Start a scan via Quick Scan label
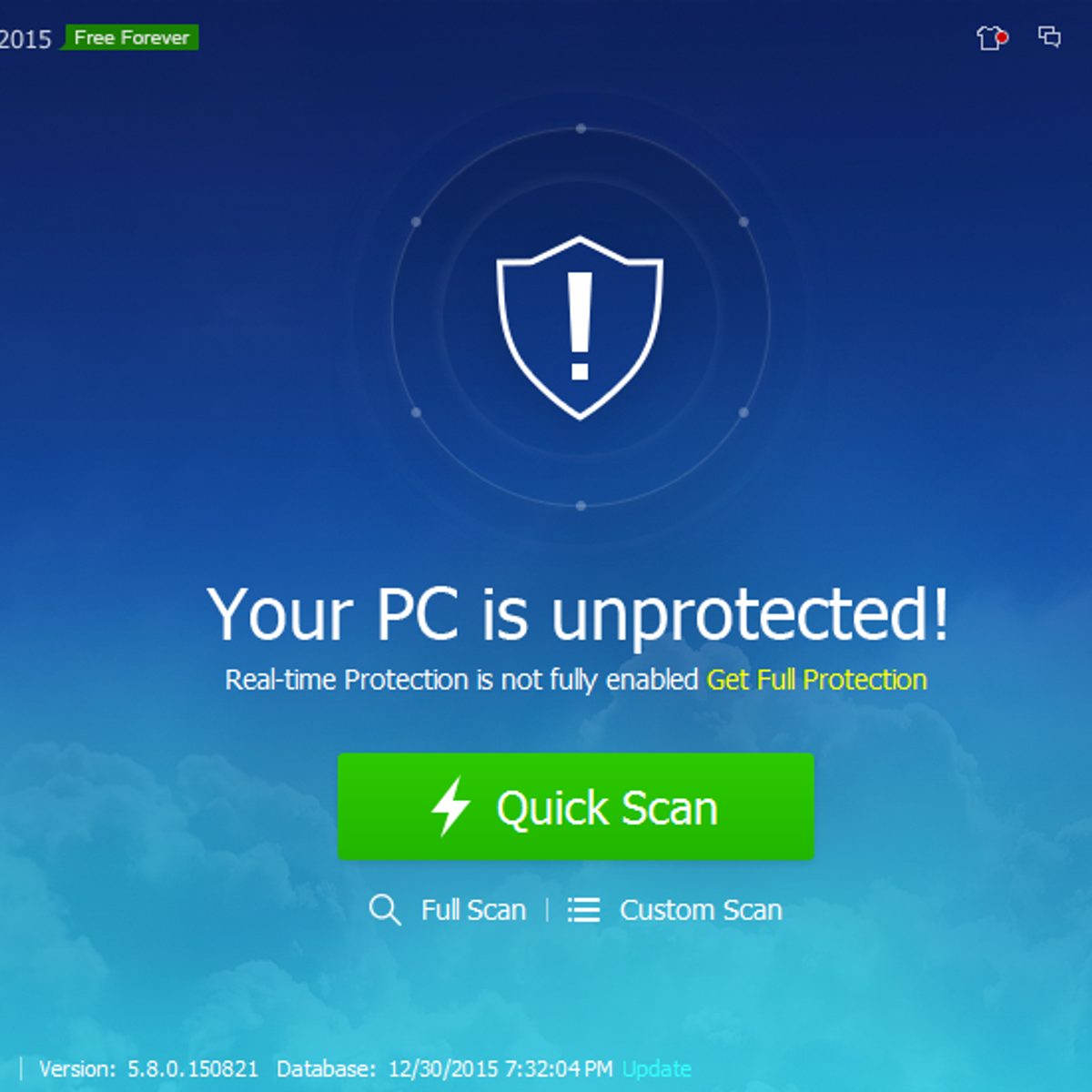Viewport: 1092px width, 1092px height. point(607,808)
